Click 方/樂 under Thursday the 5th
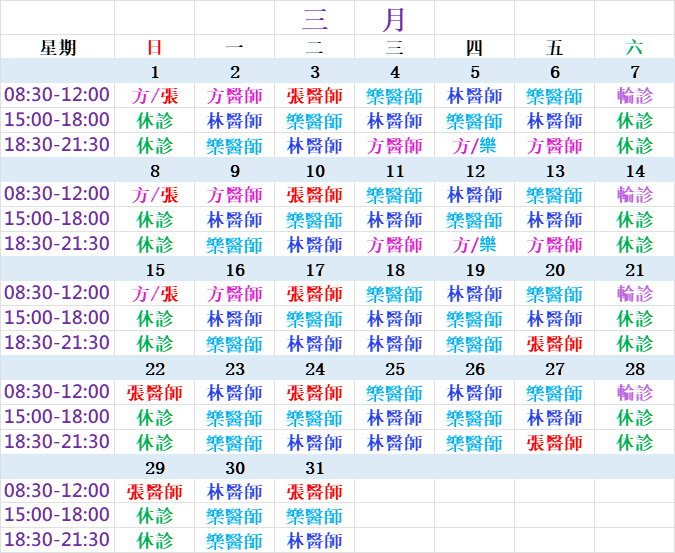 click(x=474, y=145)
